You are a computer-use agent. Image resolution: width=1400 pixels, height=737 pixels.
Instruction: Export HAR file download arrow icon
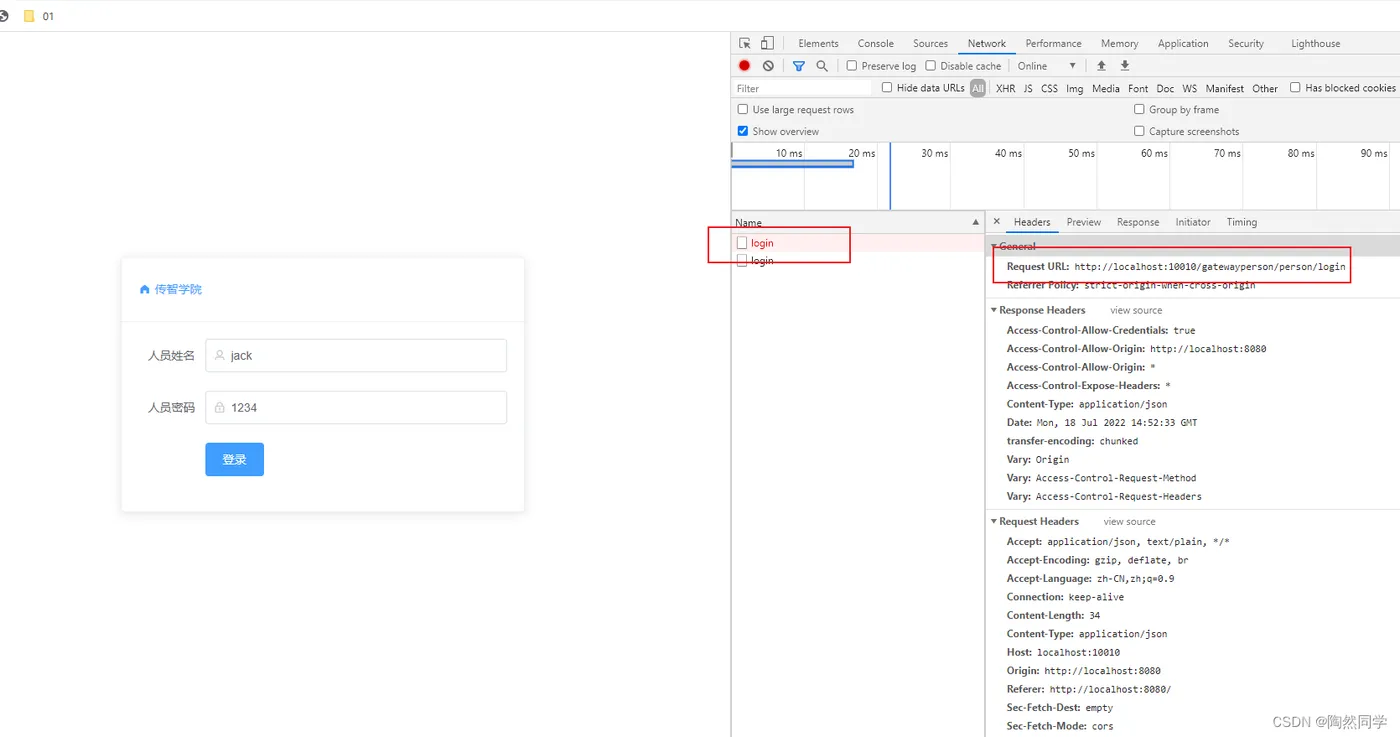tap(1125, 66)
